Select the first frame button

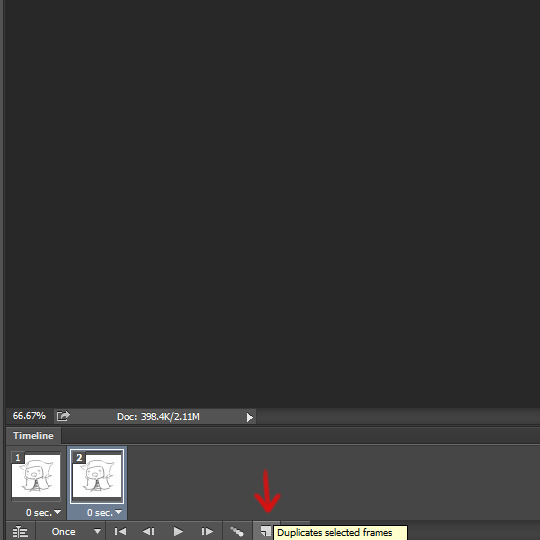click(x=120, y=531)
